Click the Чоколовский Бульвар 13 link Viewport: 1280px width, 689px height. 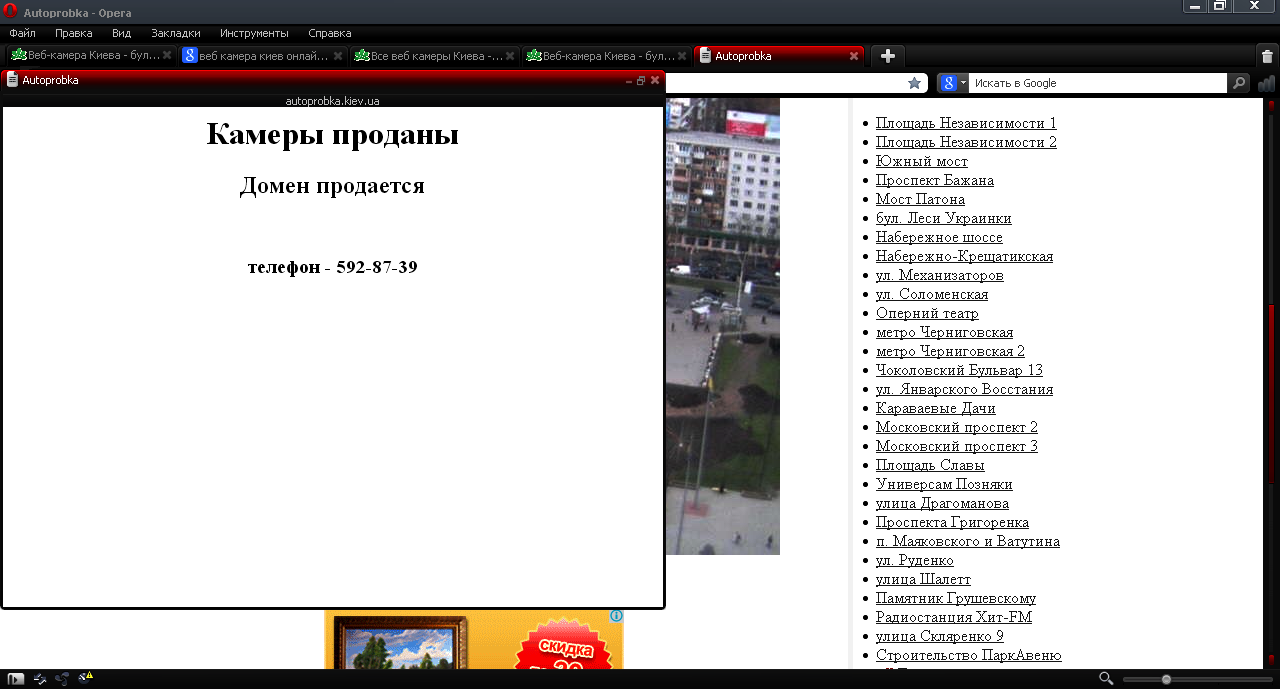tap(959, 370)
